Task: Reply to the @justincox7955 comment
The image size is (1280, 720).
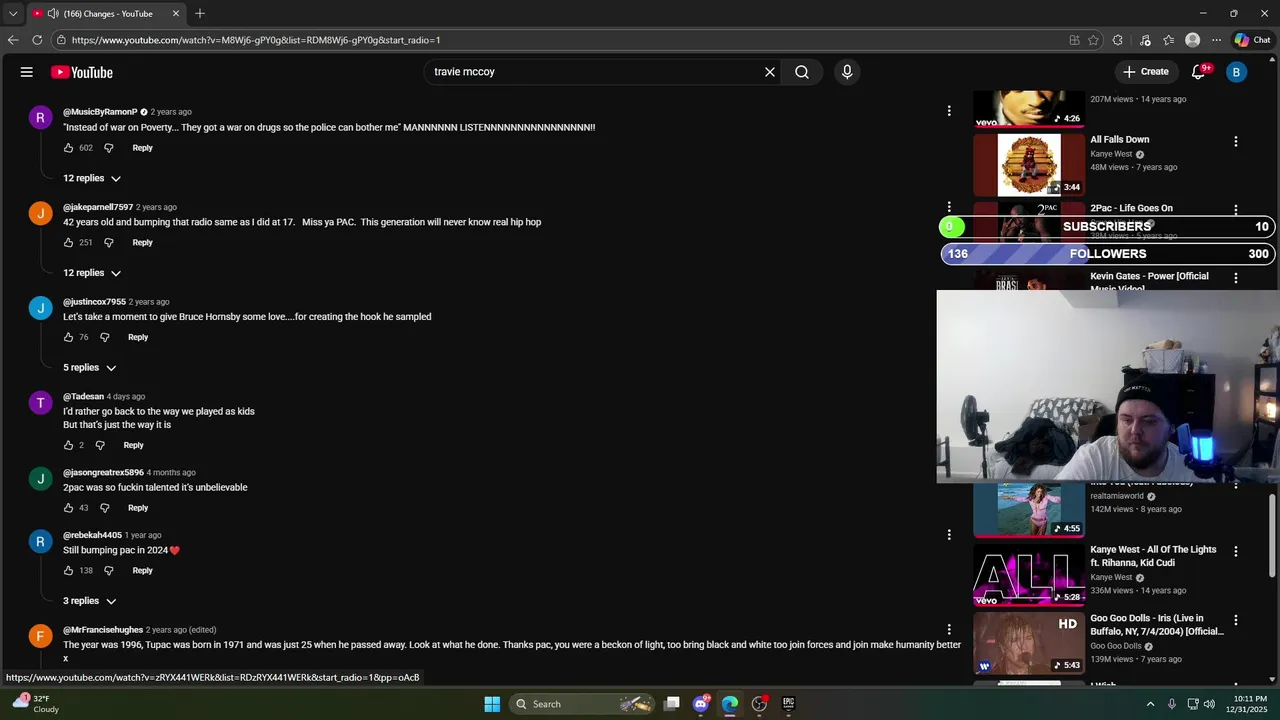Action: point(138,337)
